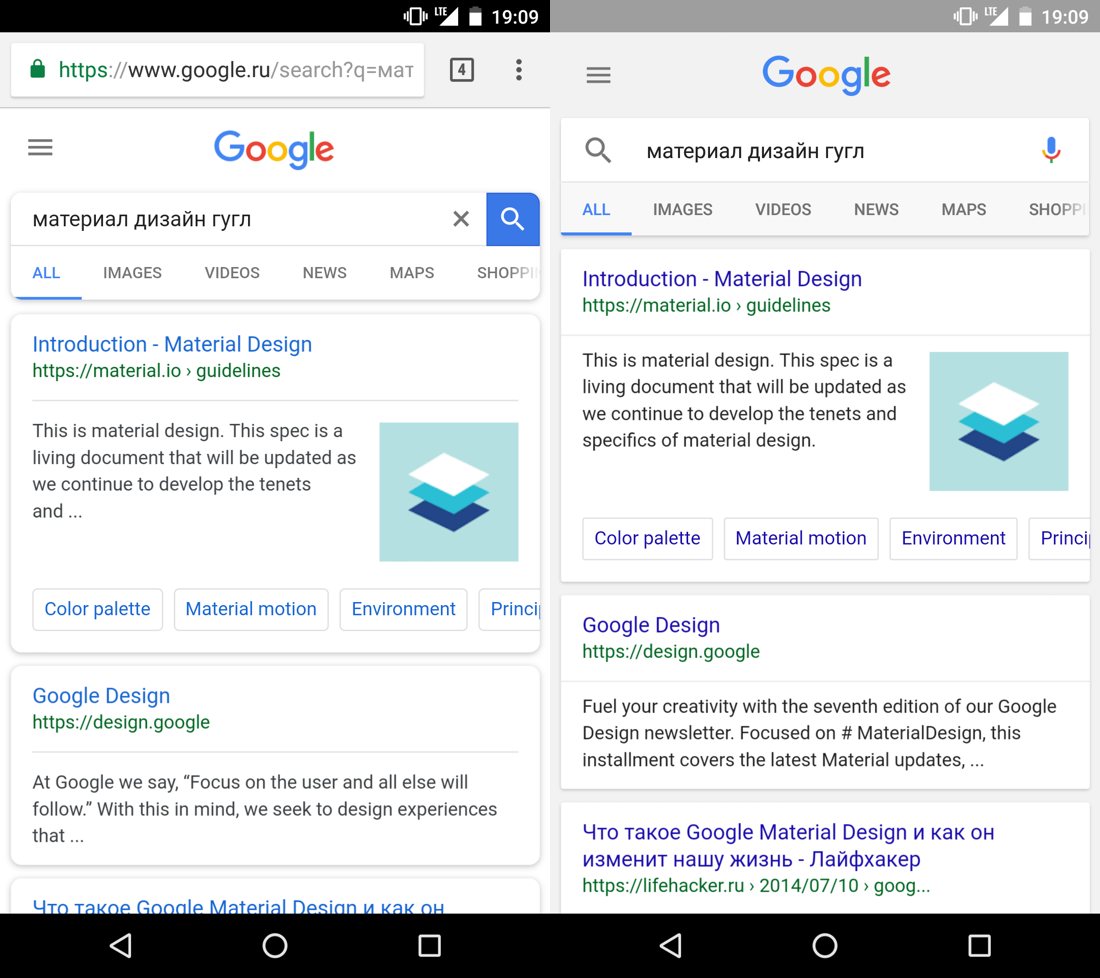1100x978 pixels.
Task: Switch to NEWS tab on right screen
Action: (x=876, y=210)
